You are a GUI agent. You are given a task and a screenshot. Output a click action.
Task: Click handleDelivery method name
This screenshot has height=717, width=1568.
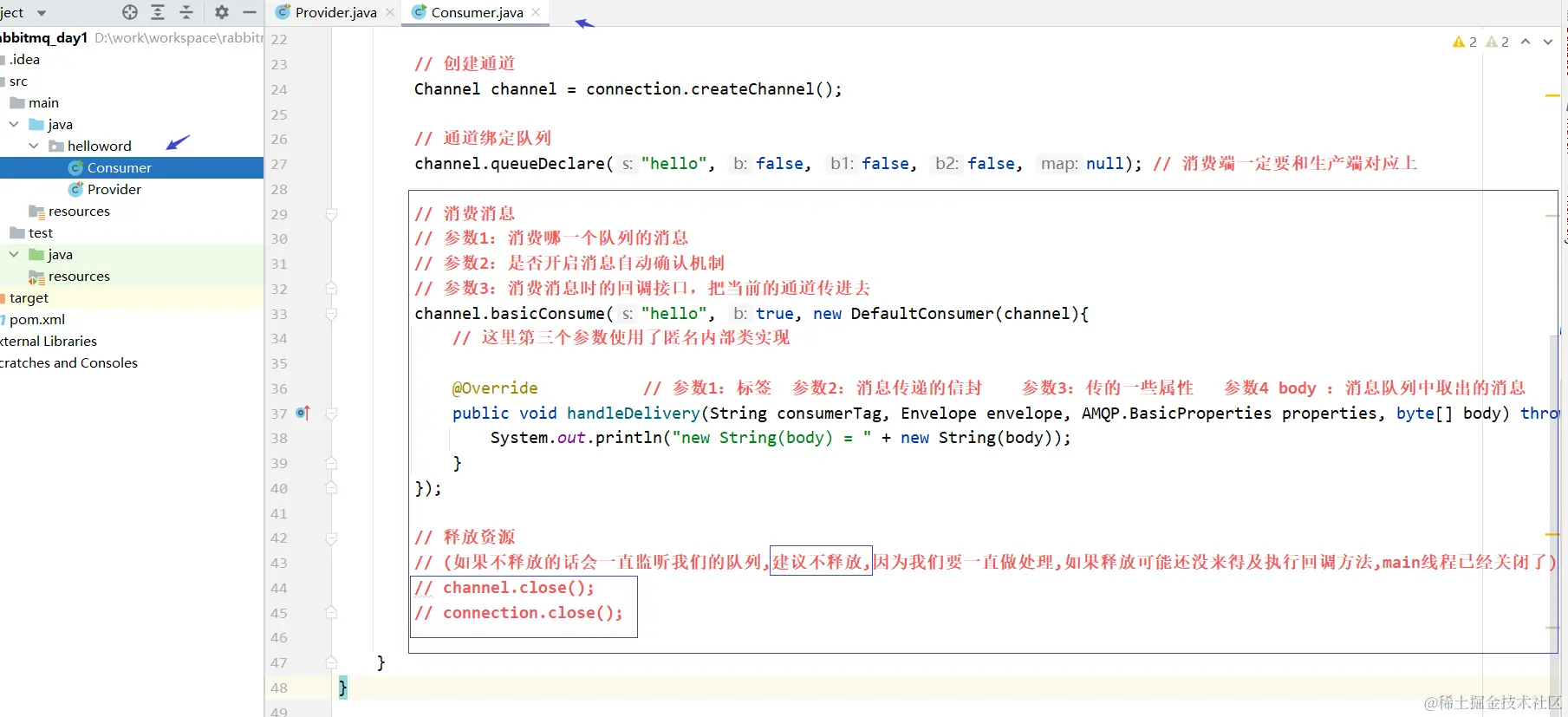[633, 414]
